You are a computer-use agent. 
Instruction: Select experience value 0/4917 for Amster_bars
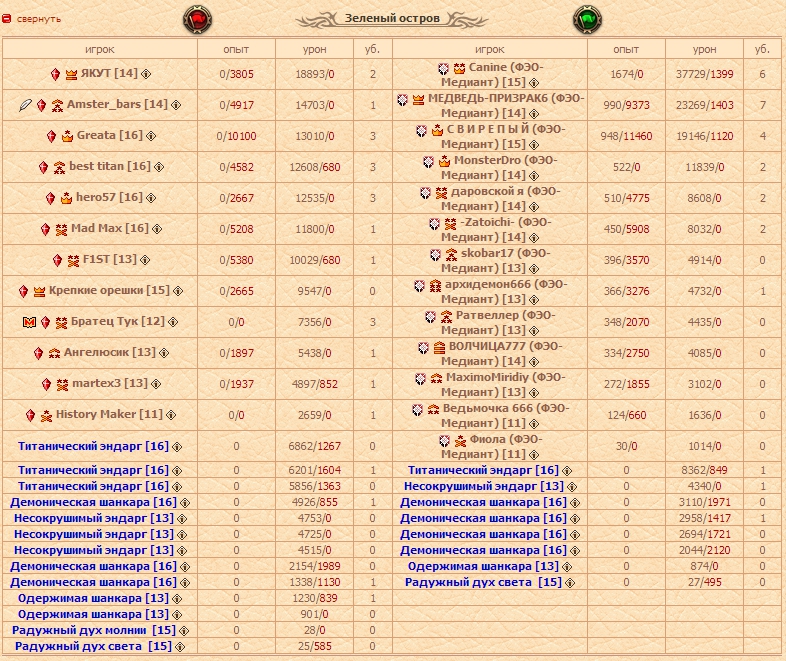click(236, 105)
